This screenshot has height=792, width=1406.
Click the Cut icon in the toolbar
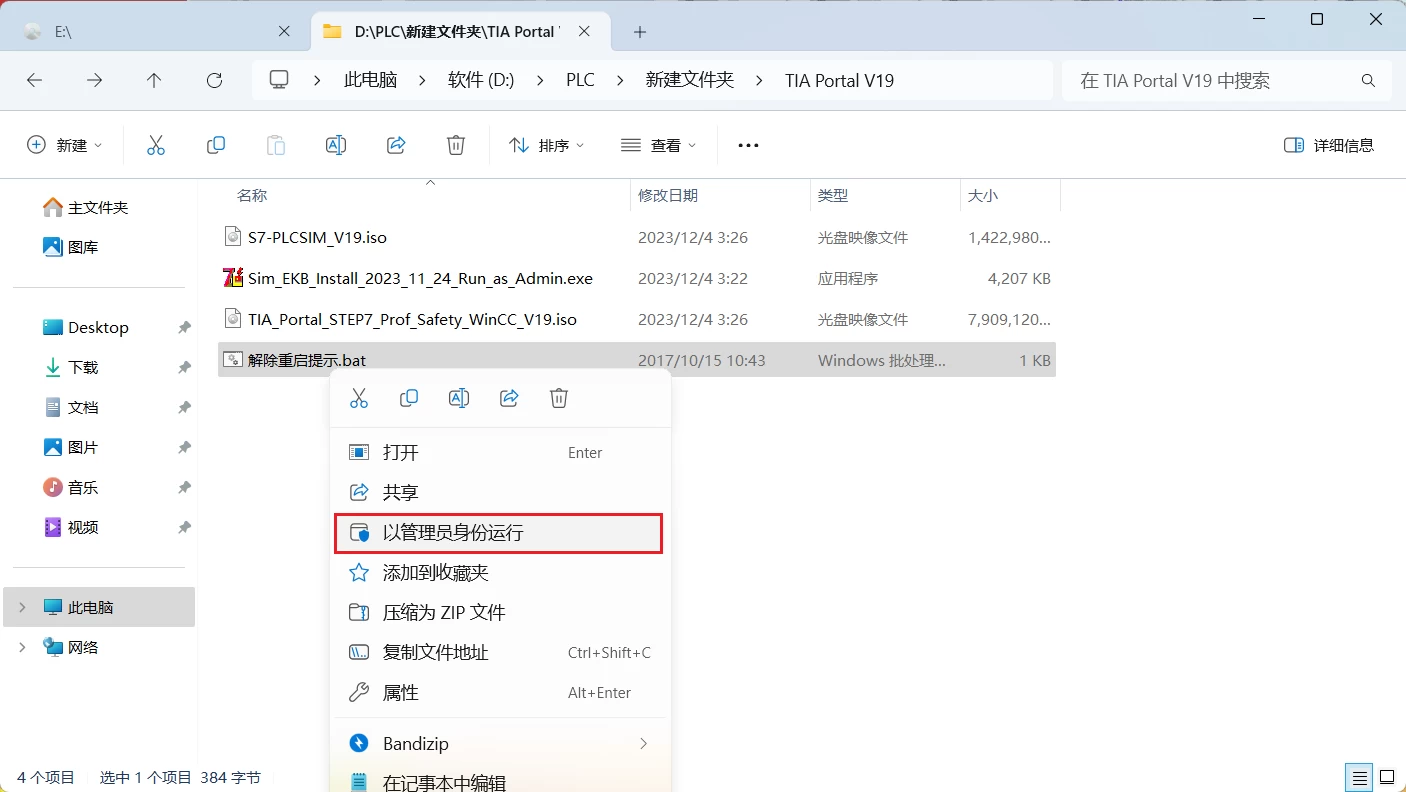point(156,145)
